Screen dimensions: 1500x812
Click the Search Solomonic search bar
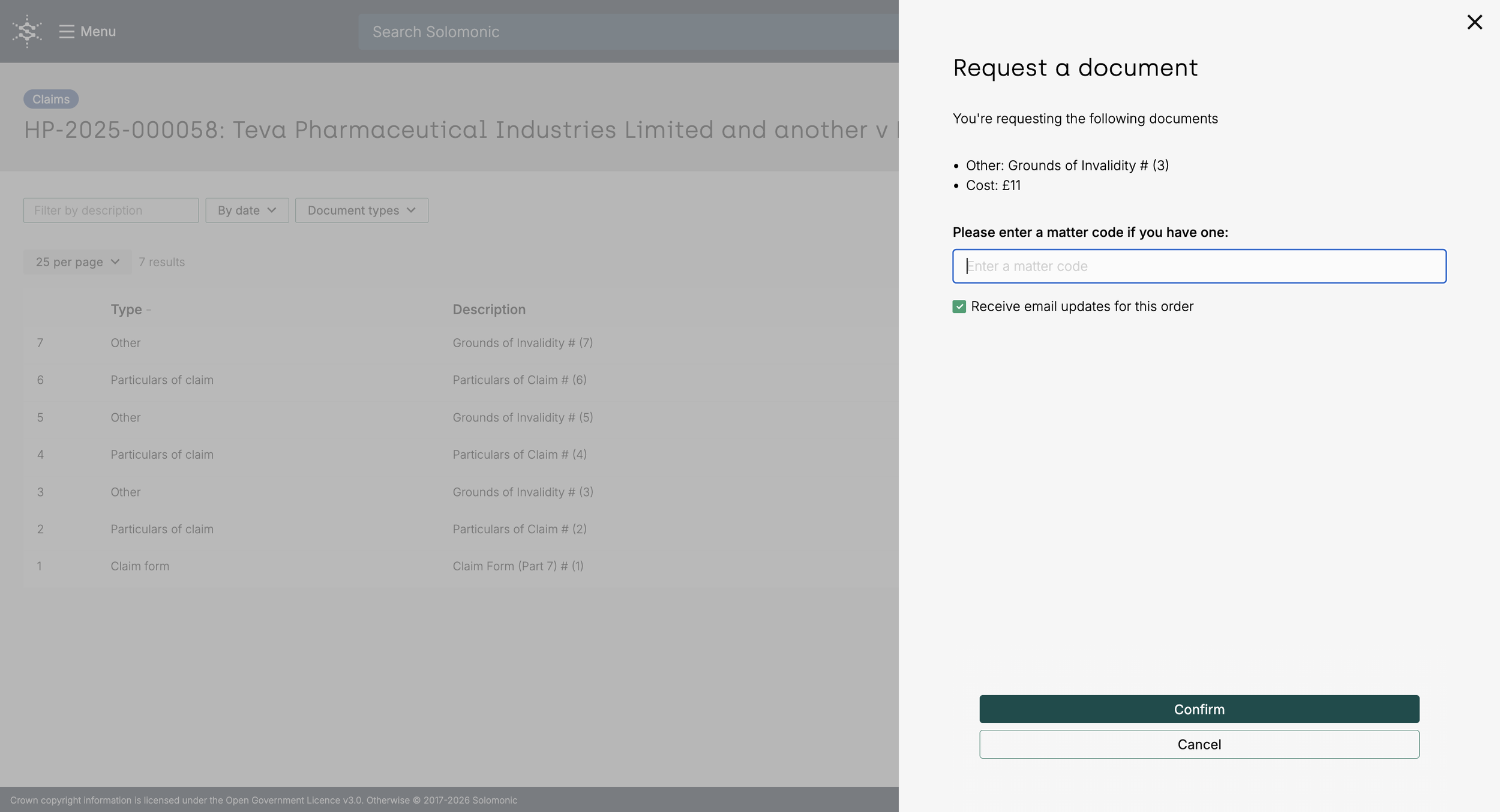tap(628, 32)
